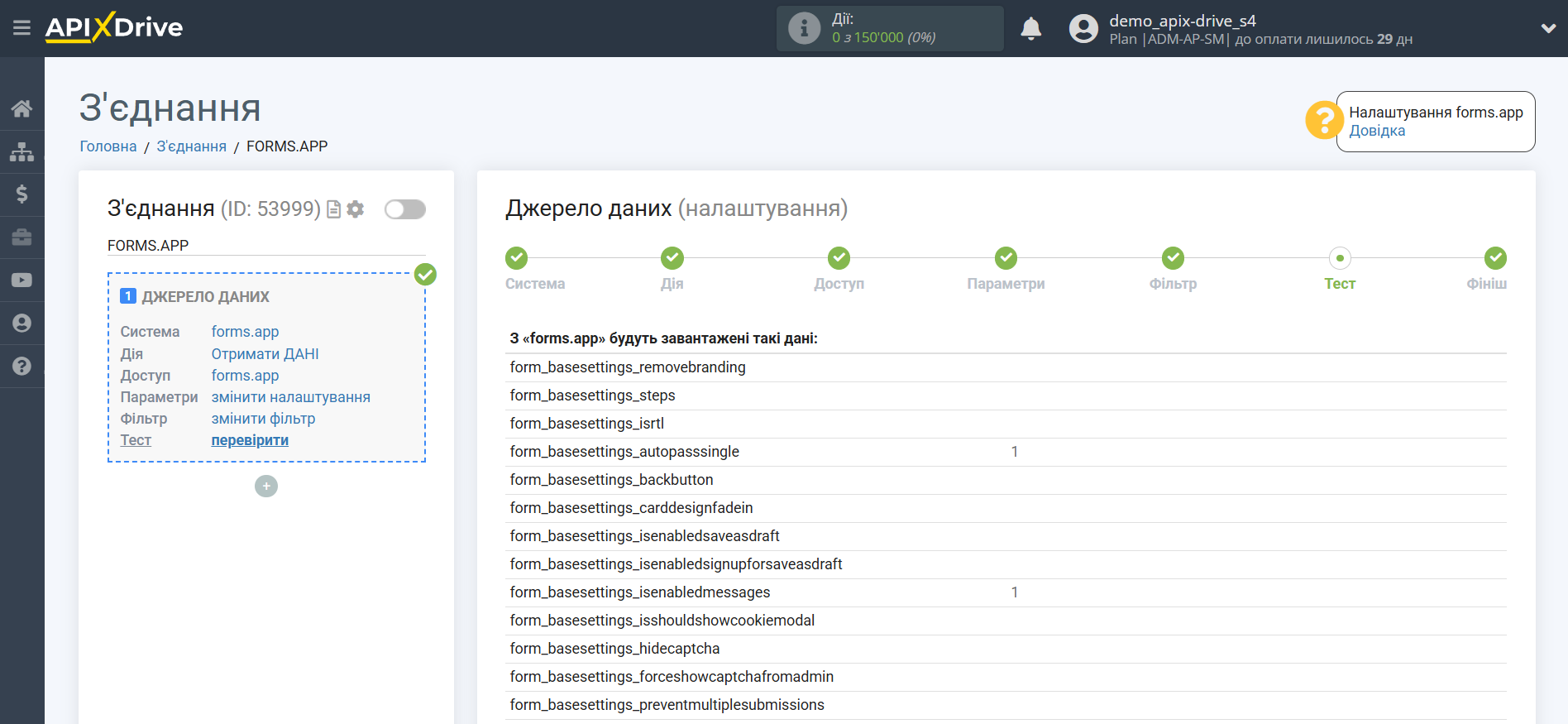Viewport: 1568px width, 724px height.
Task: Open the hamburger menu
Action: [22, 28]
